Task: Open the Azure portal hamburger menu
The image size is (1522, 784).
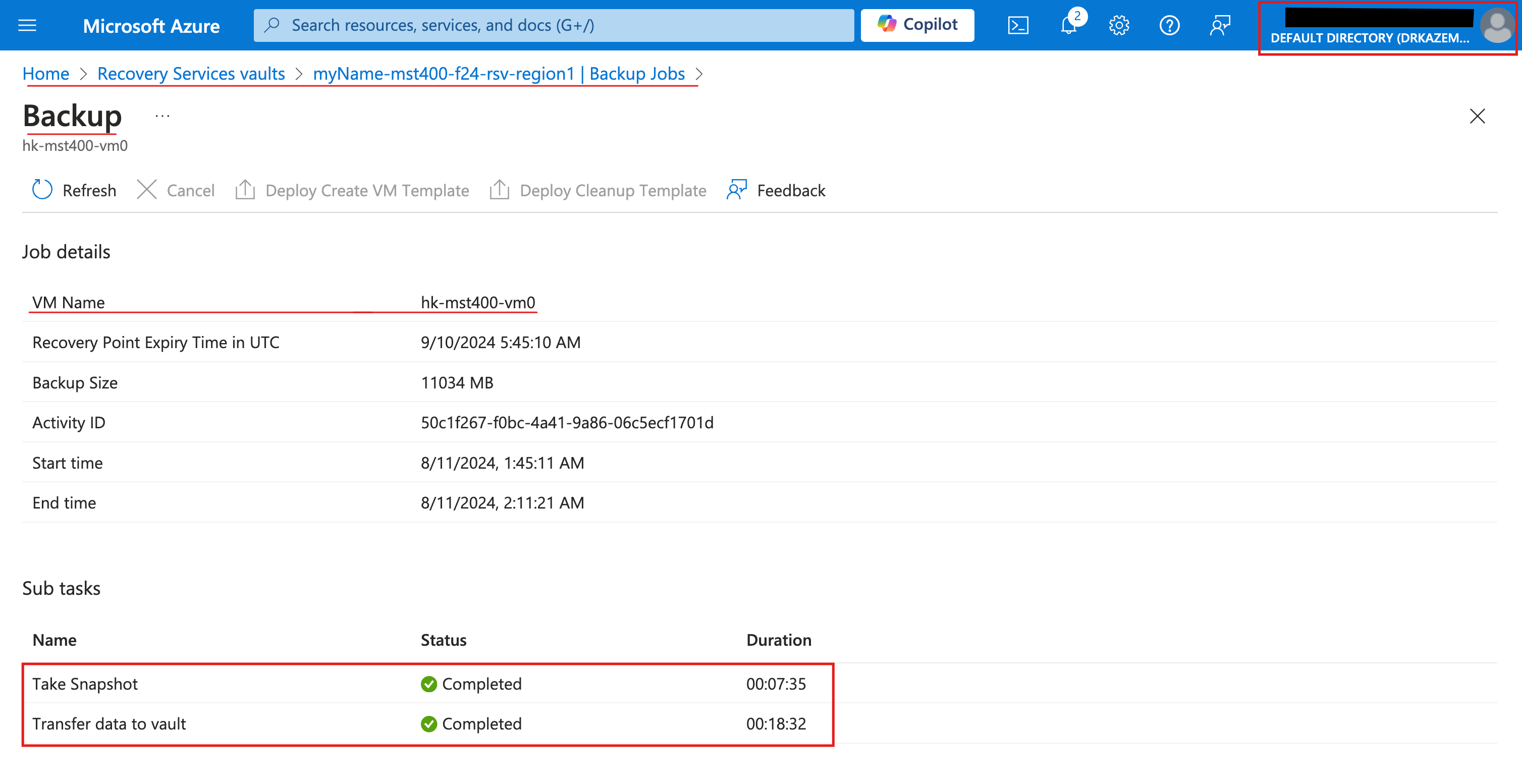Action: (x=27, y=25)
